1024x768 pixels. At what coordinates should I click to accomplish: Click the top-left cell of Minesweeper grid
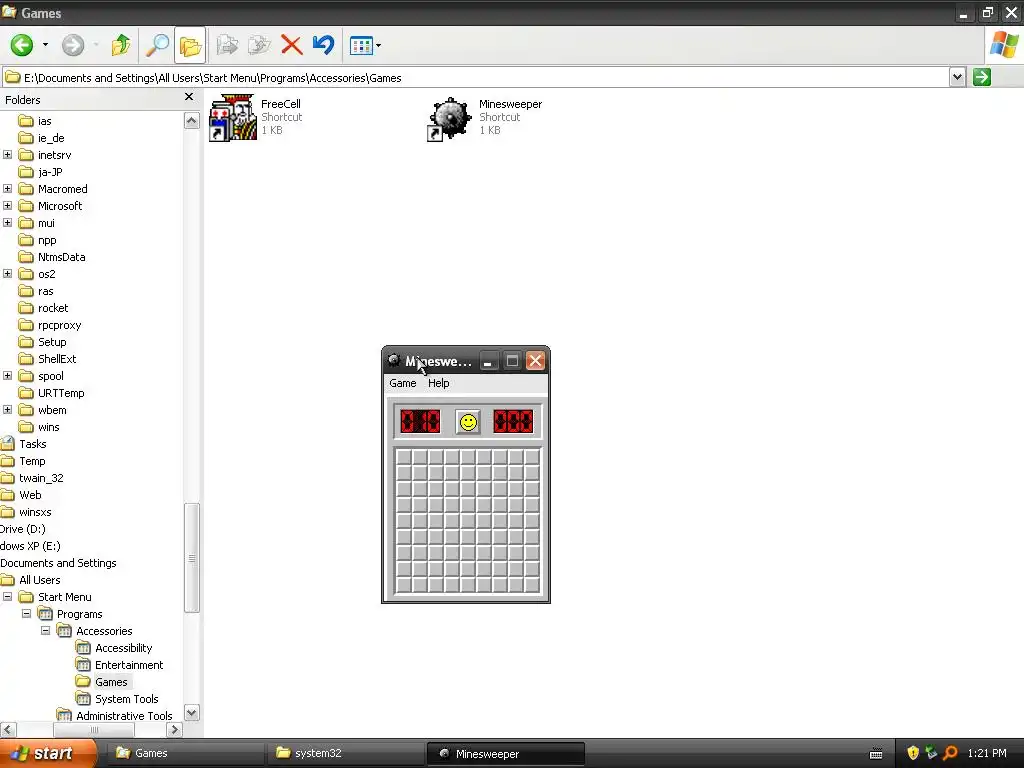(404, 456)
